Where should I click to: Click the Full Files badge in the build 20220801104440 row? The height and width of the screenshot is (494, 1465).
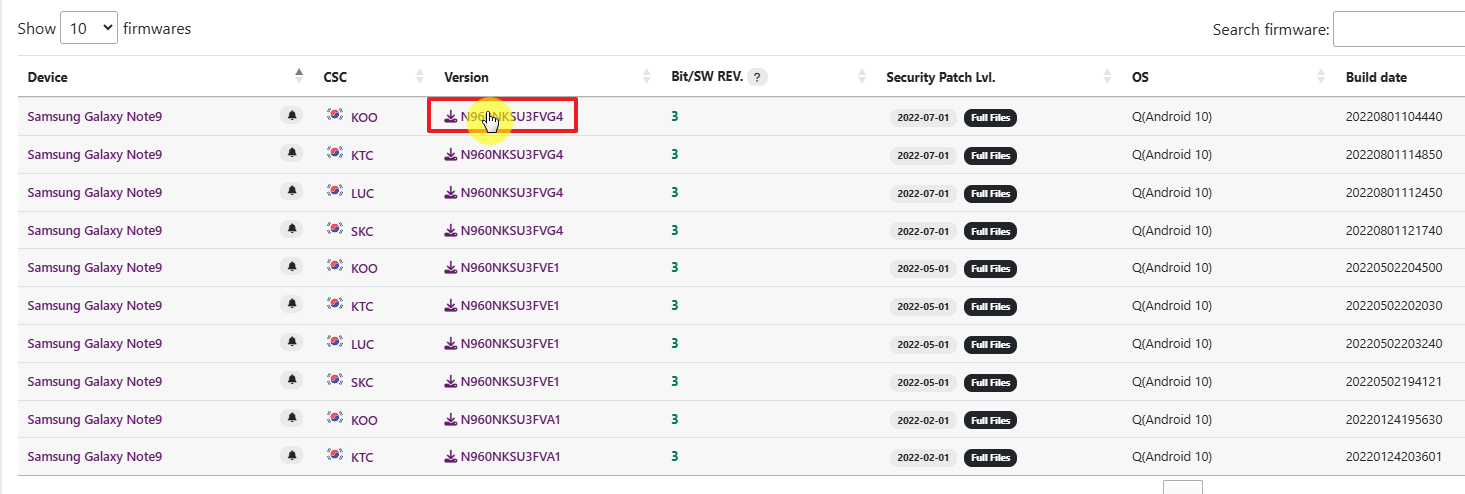pos(990,118)
